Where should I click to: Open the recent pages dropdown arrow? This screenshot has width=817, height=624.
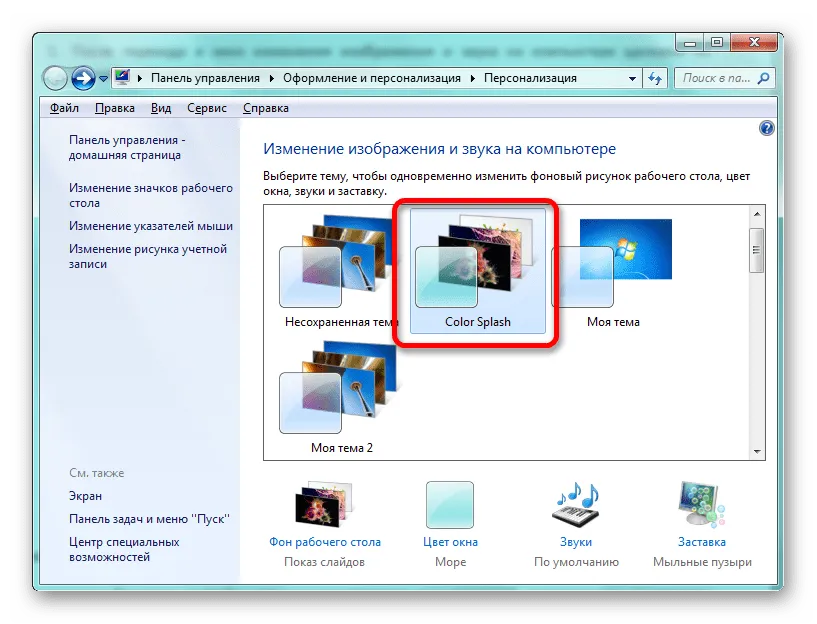(103, 79)
